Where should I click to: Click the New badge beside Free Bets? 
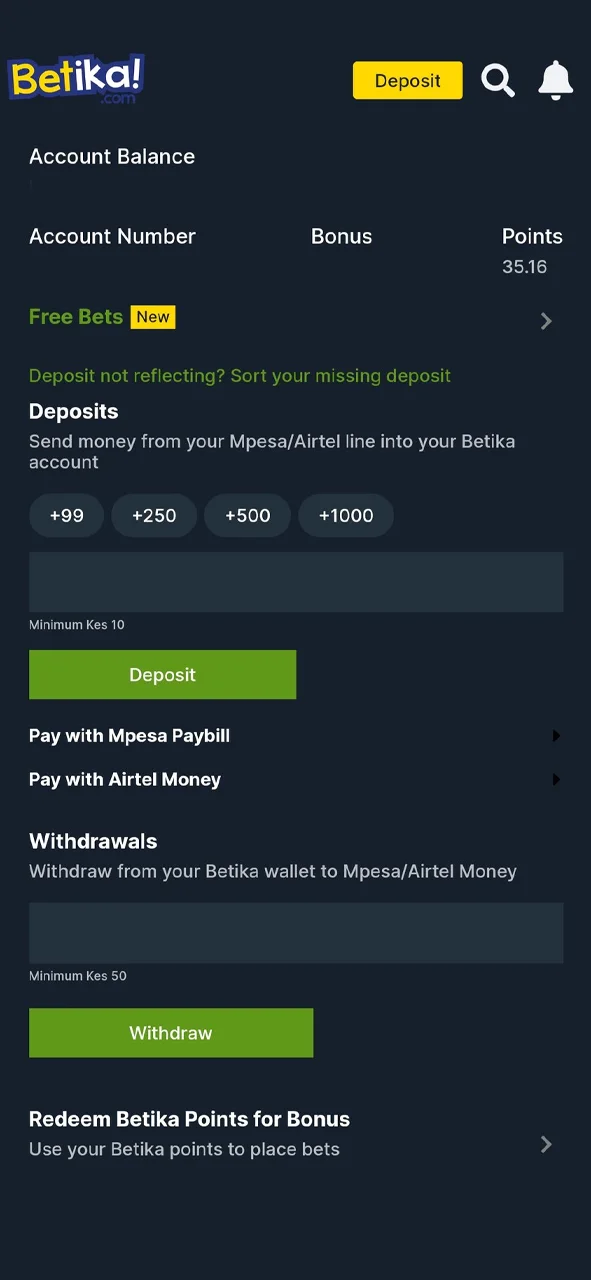(x=152, y=316)
